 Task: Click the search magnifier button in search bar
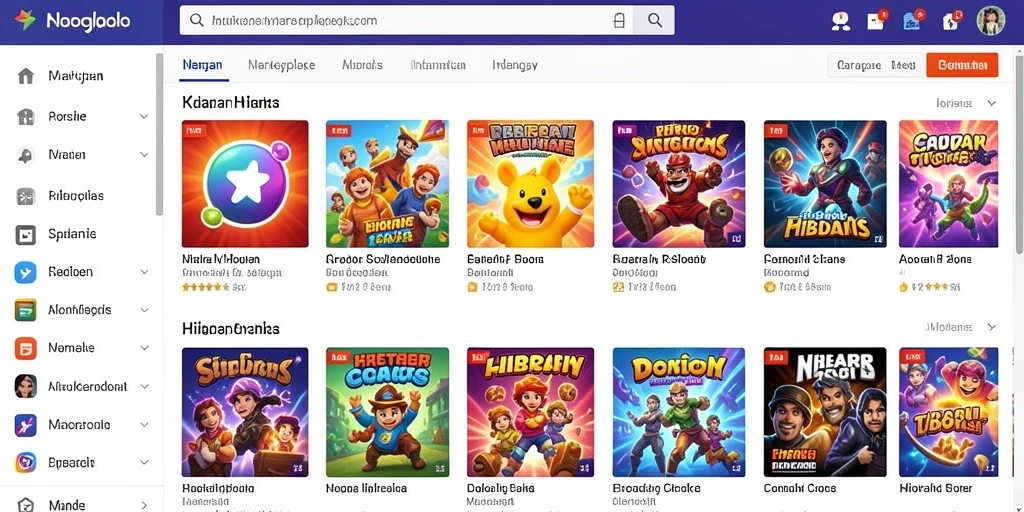(654, 20)
